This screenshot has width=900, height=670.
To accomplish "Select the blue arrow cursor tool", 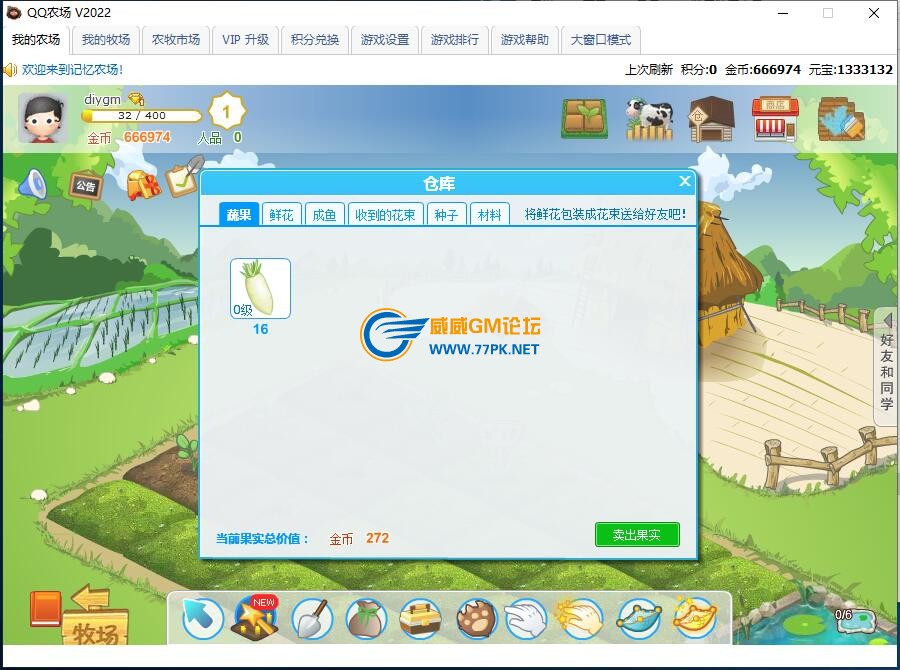I will 202,618.
